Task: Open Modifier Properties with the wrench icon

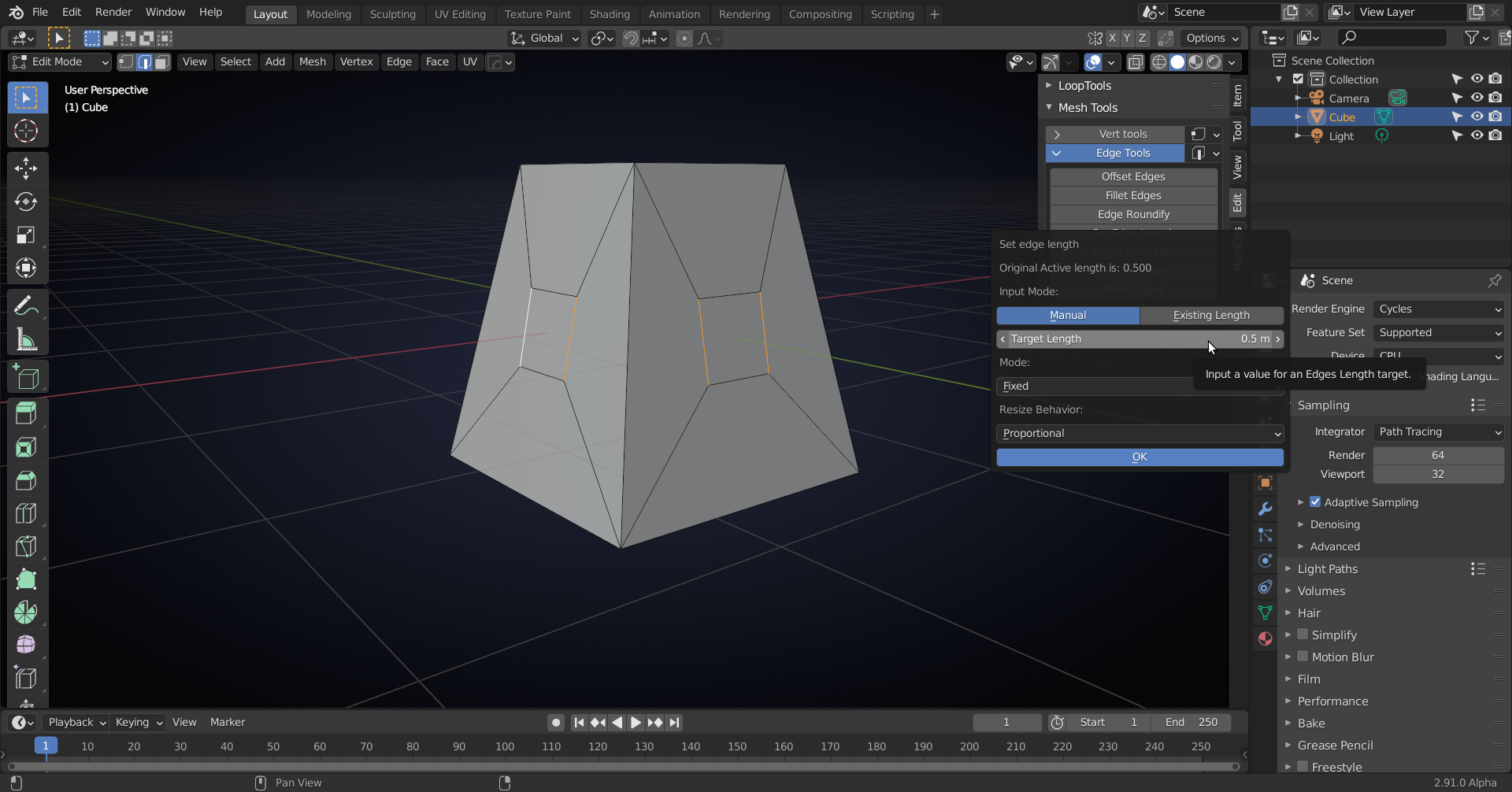Action: pos(1265,509)
